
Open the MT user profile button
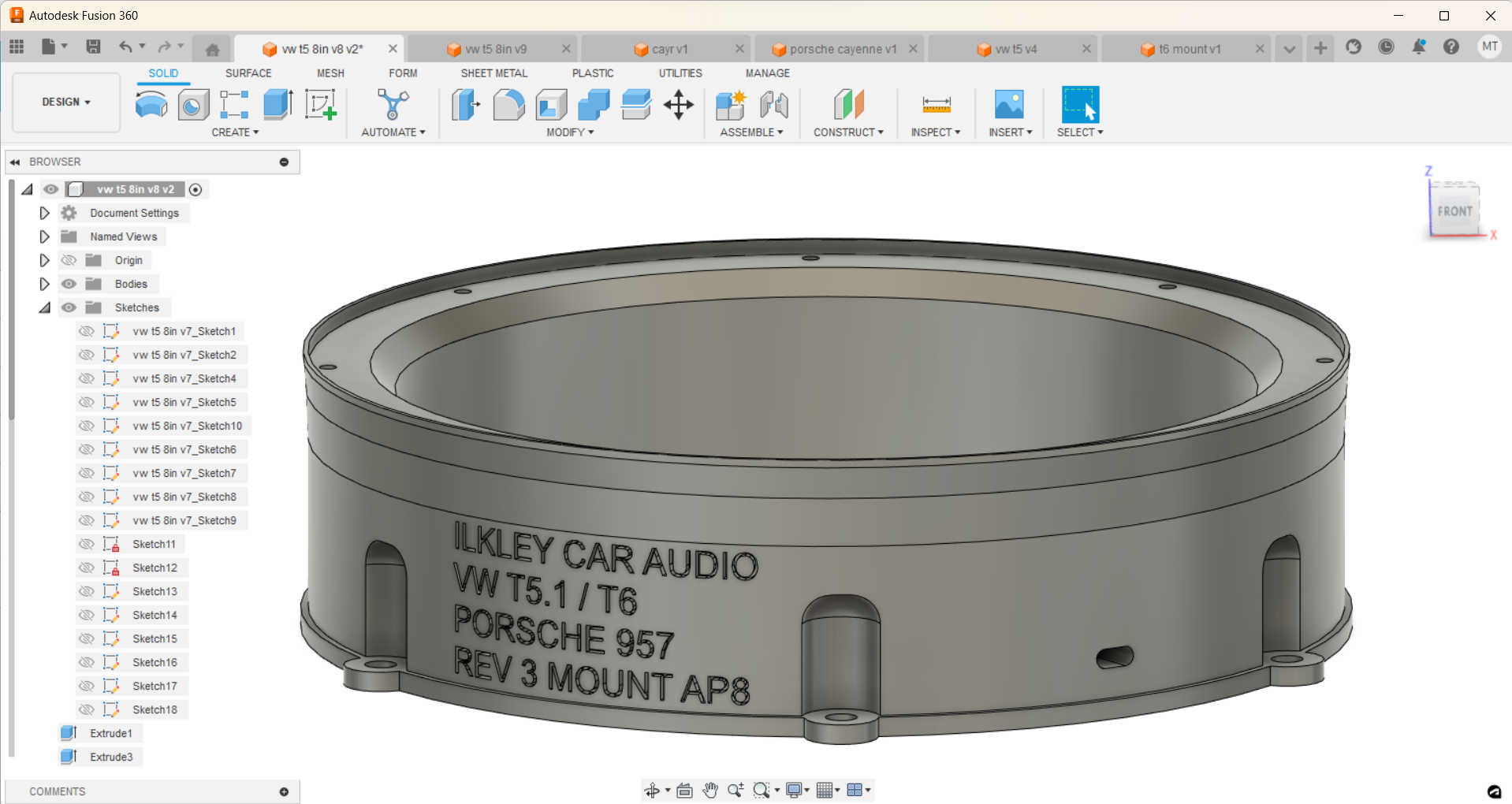pyautogui.click(x=1489, y=47)
